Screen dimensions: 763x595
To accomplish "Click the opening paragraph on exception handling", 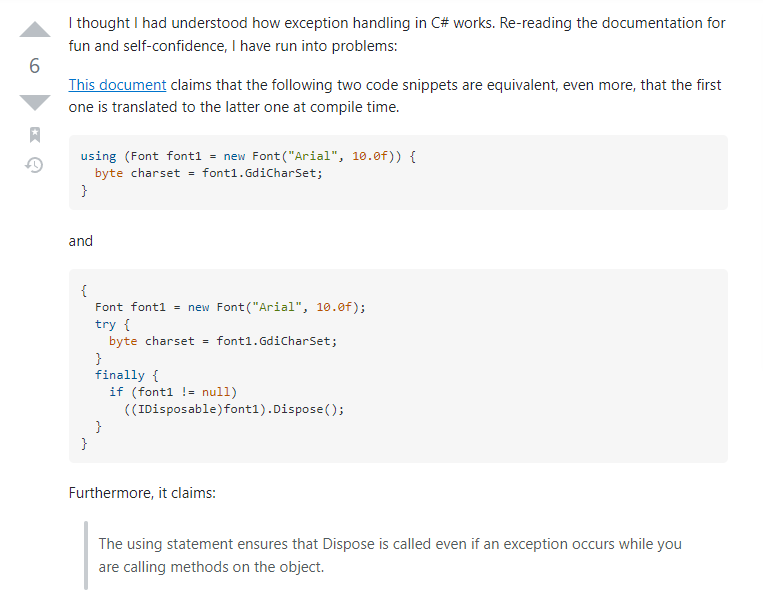I will point(397,34).
